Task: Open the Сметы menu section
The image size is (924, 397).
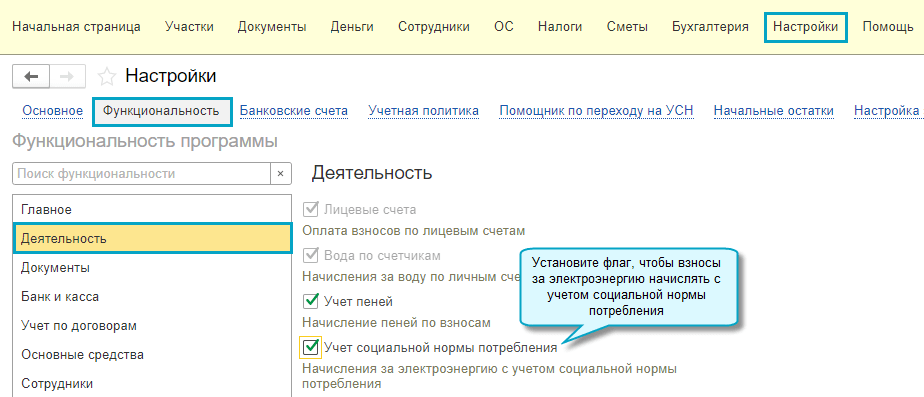Action: pyautogui.click(x=627, y=27)
